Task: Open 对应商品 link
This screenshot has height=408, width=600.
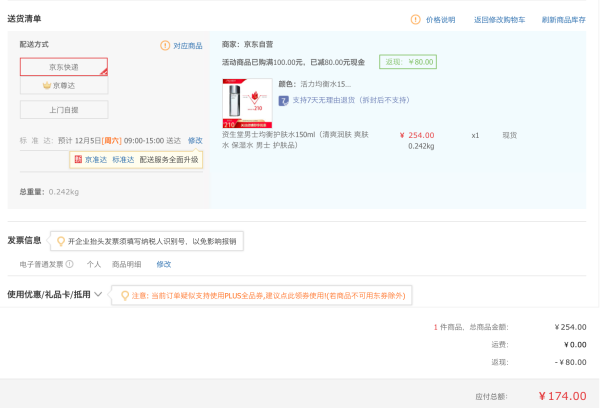Action: coord(188,46)
